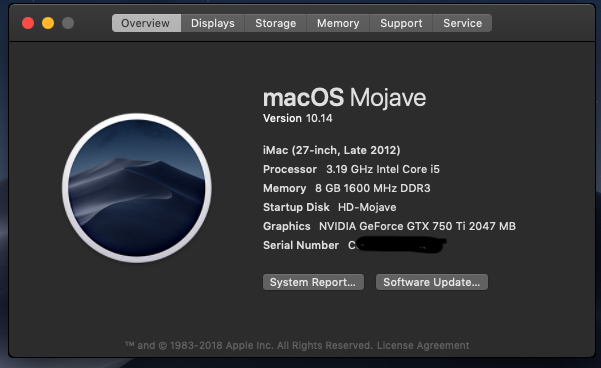This screenshot has height=368, width=601.
Task: Click the Serial Number label
Action: (x=301, y=245)
